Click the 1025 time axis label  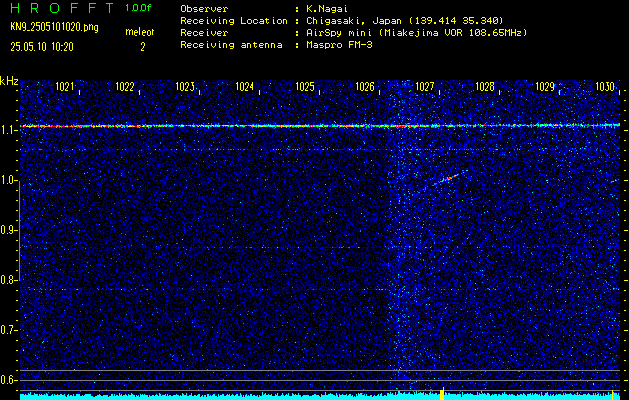point(305,87)
